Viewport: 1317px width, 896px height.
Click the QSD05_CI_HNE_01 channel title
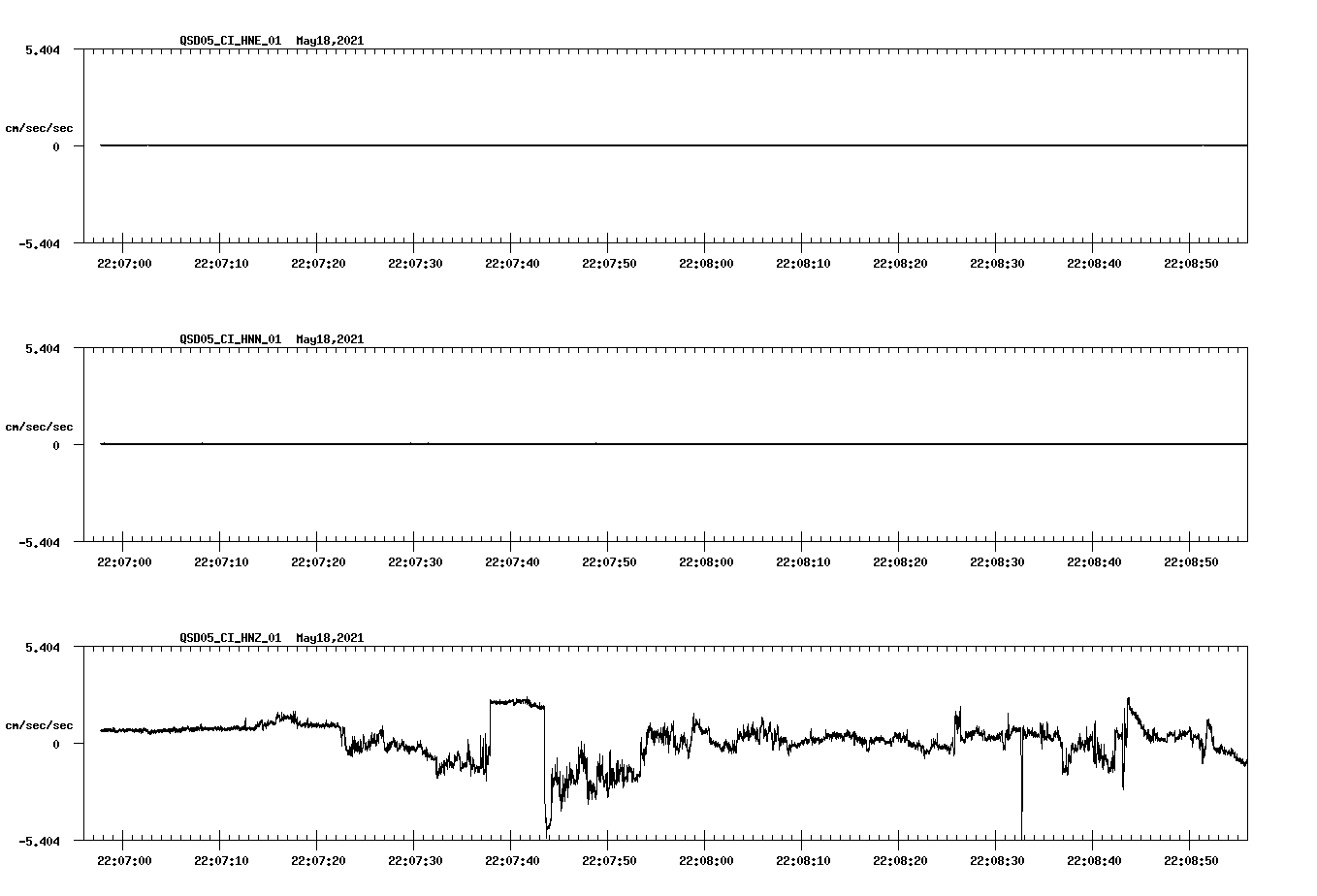click(227, 42)
